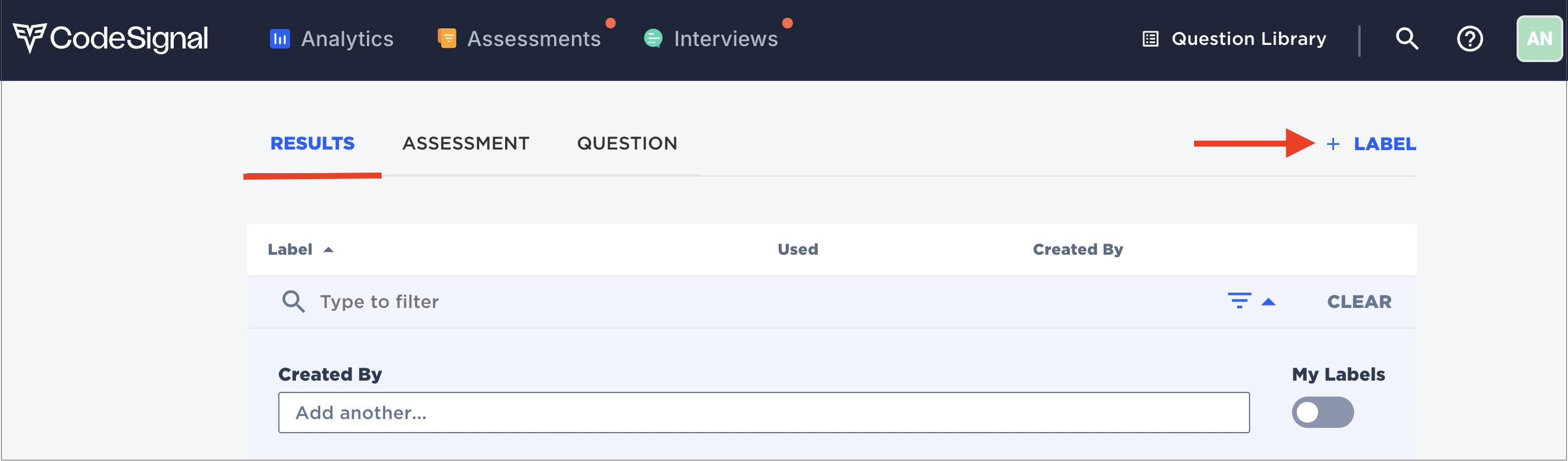Switch to the QUESTION tab
Image resolution: width=1568 pixels, height=461 pixels.
click(627, 144)
